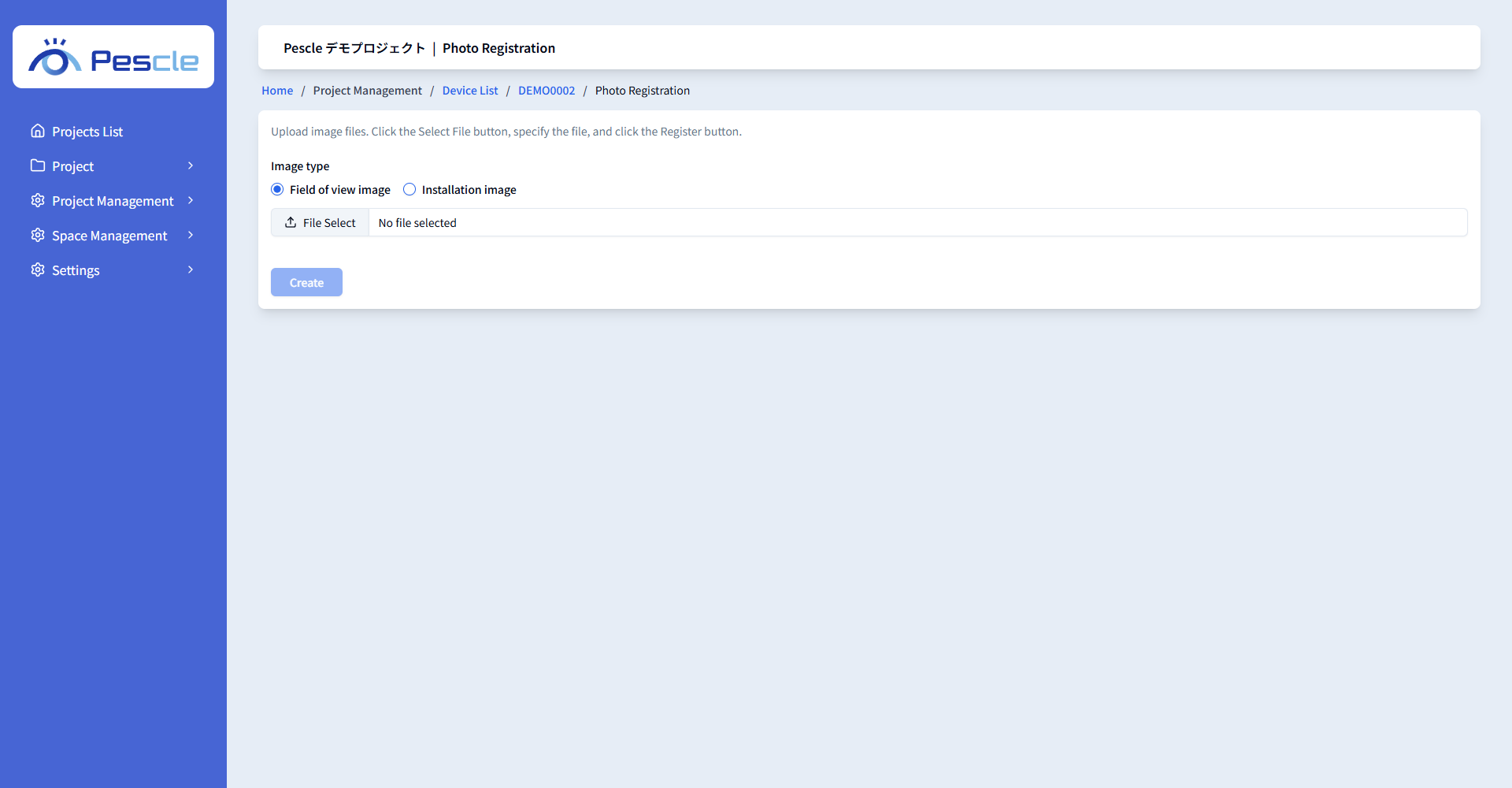1512x788 pixels.
Task: Click the Project Management breadcrumb text
Action: pyautogui.click(x=368, y=91)
